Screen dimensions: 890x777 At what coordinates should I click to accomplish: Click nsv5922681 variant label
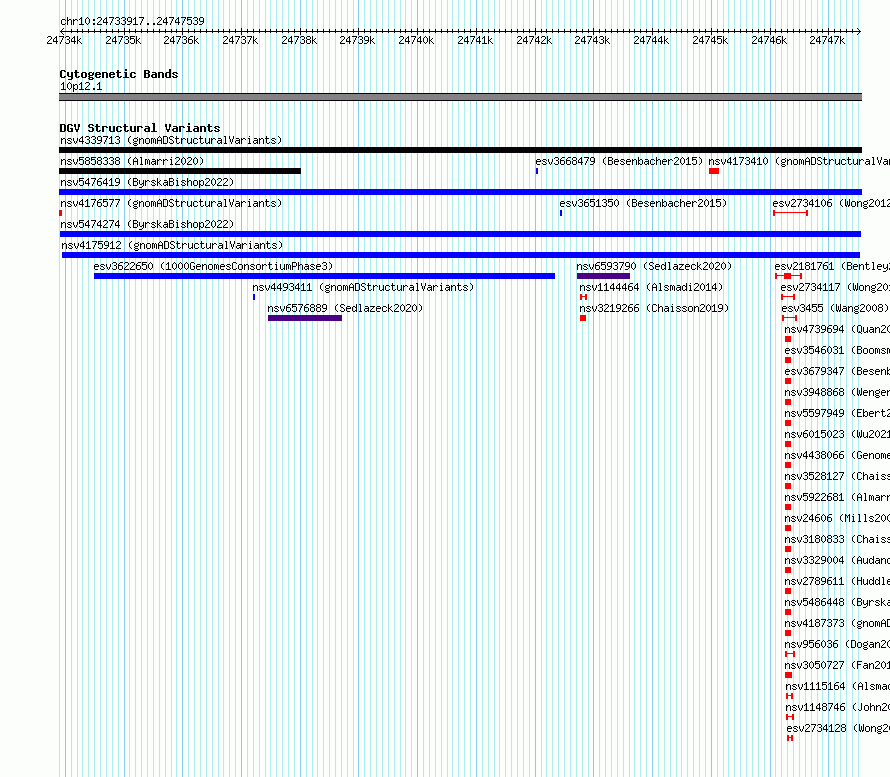(837, 497)
